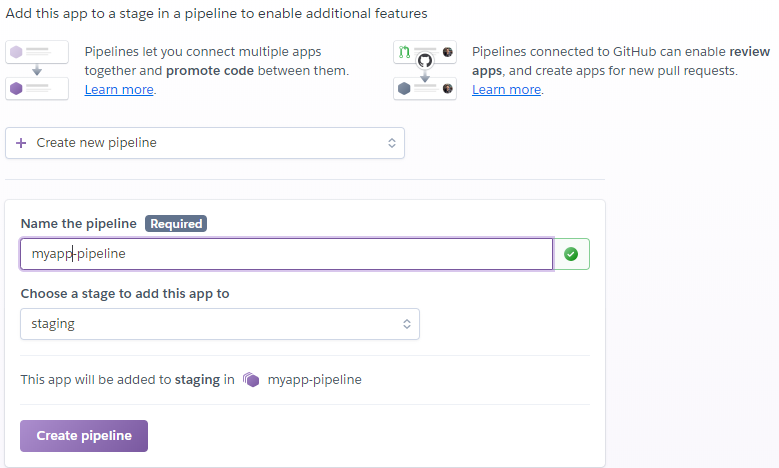Expand the staging stage dropdown

pos(220,324)
